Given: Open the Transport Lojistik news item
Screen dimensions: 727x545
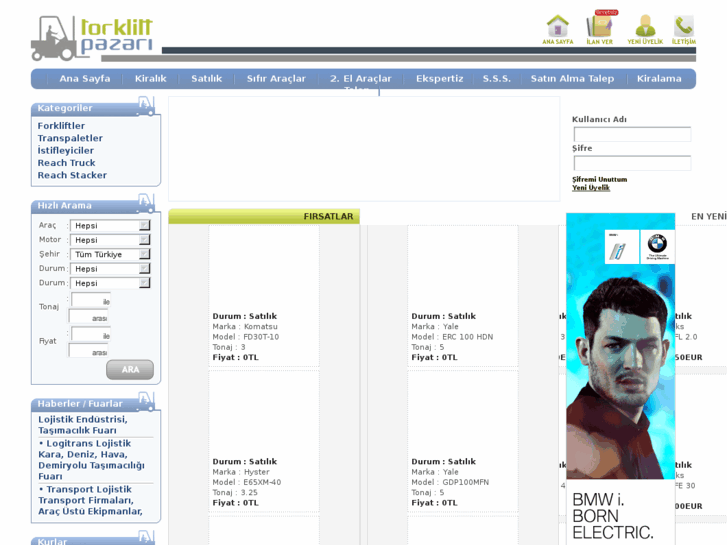Looking at the screenshot, I should (90, 500).
